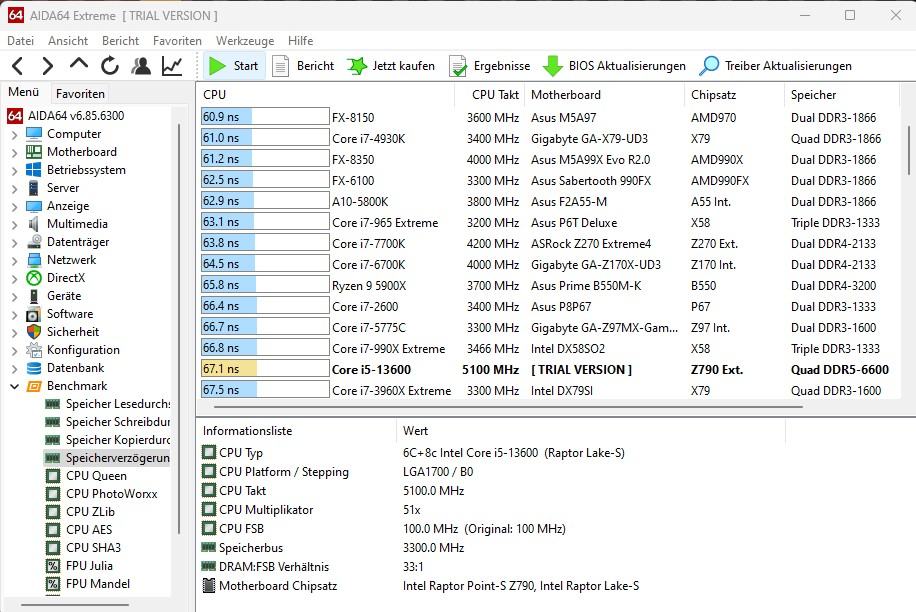Select the AIDA64 v6.85.6300 root icon
This screenshot has width=916, height=612.
pyautogui.click(x=15, y=116)
